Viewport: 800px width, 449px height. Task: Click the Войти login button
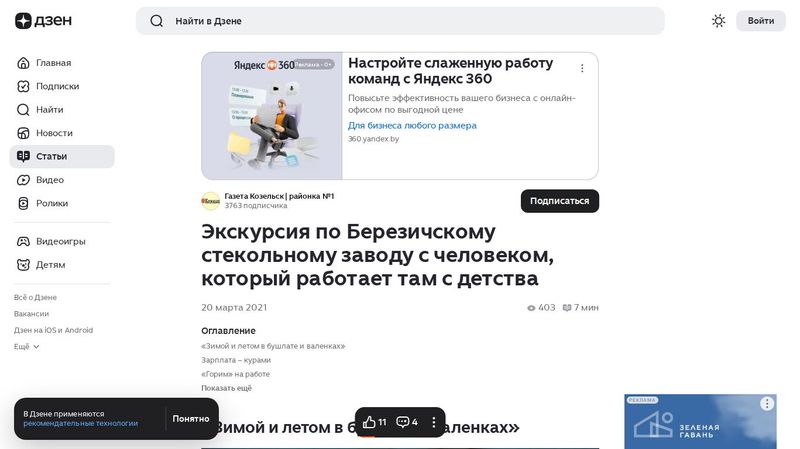click(x=761, y=21)
